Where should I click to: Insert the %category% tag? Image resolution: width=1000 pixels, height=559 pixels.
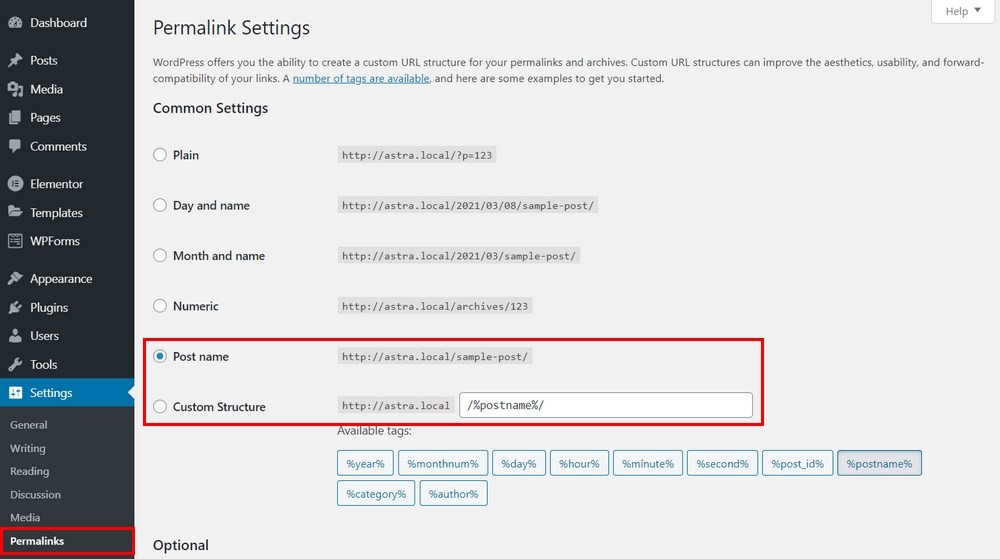pyautogui.click(x=376, y=493)
